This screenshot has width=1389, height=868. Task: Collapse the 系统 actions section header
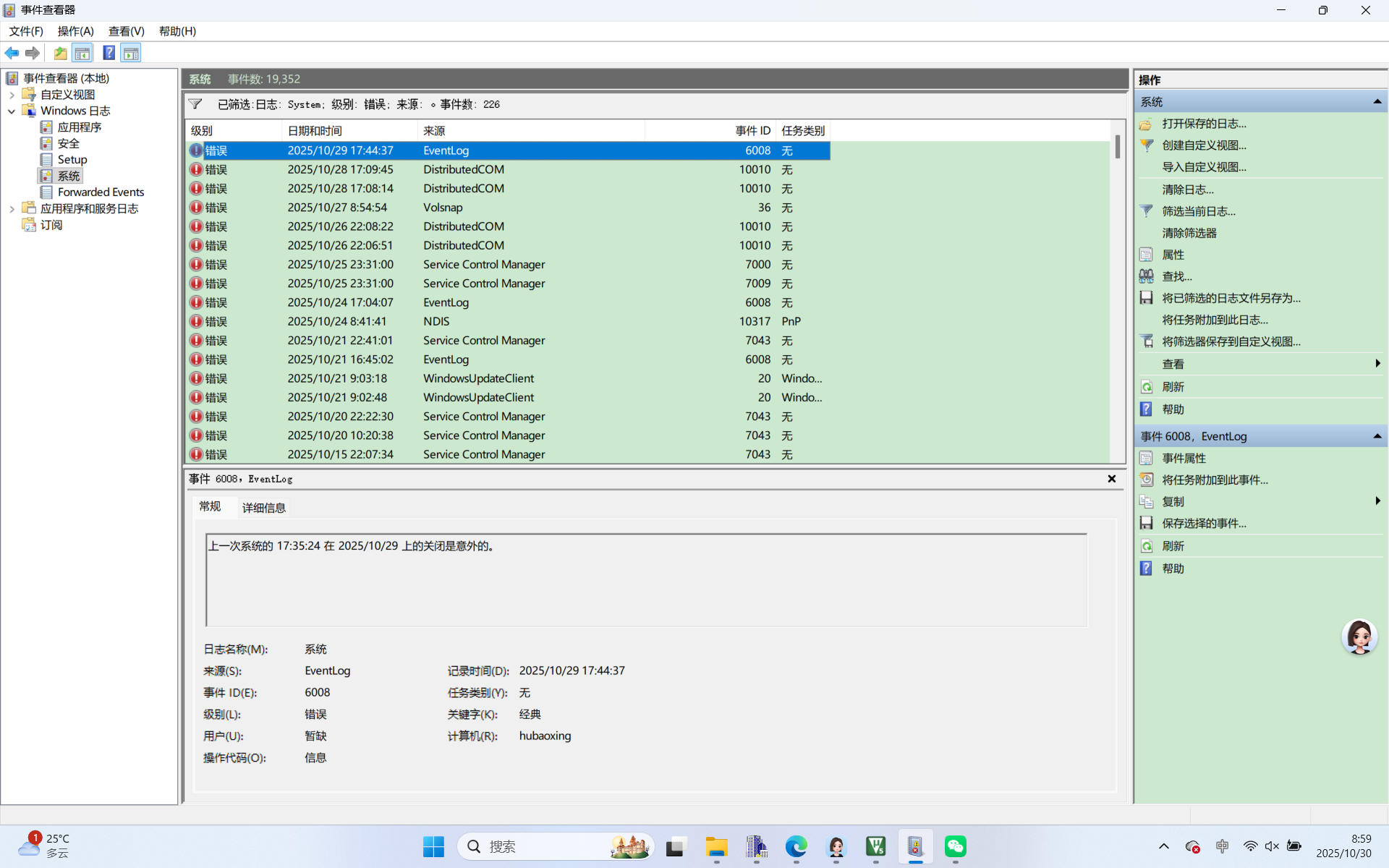point(1377,102)
